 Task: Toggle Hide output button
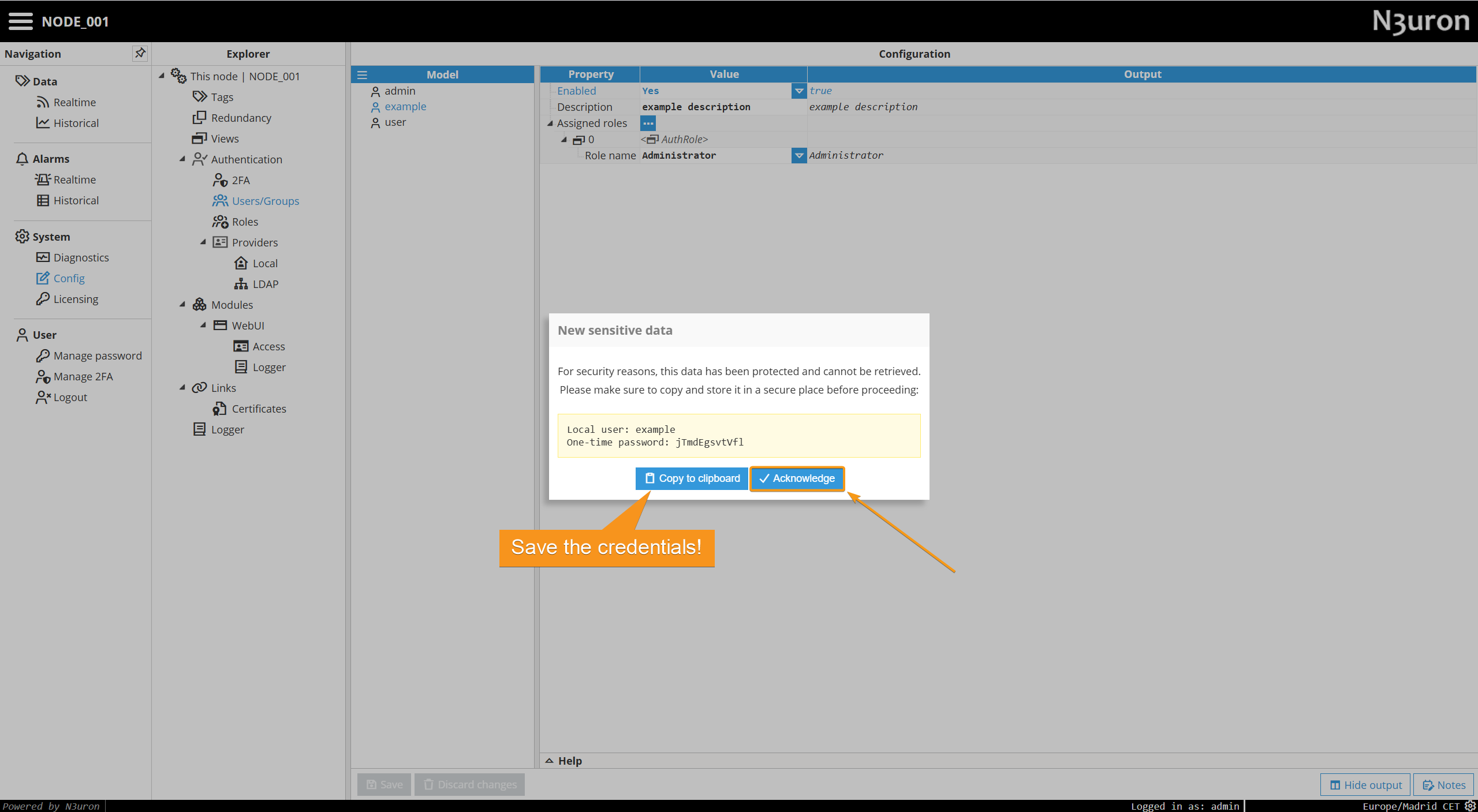[x=1365, y=785]
